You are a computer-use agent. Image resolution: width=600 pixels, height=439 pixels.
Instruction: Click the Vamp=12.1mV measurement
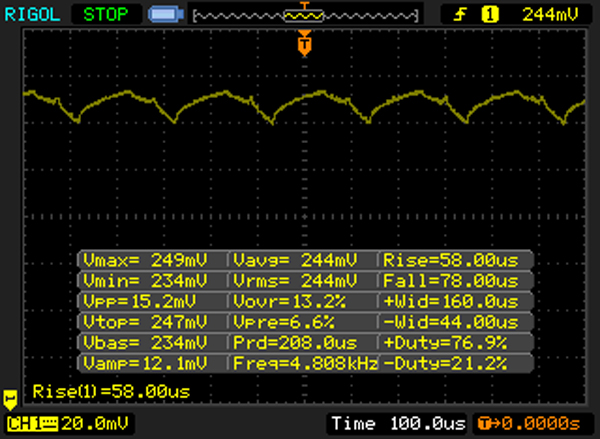click(x=145, y=363)
